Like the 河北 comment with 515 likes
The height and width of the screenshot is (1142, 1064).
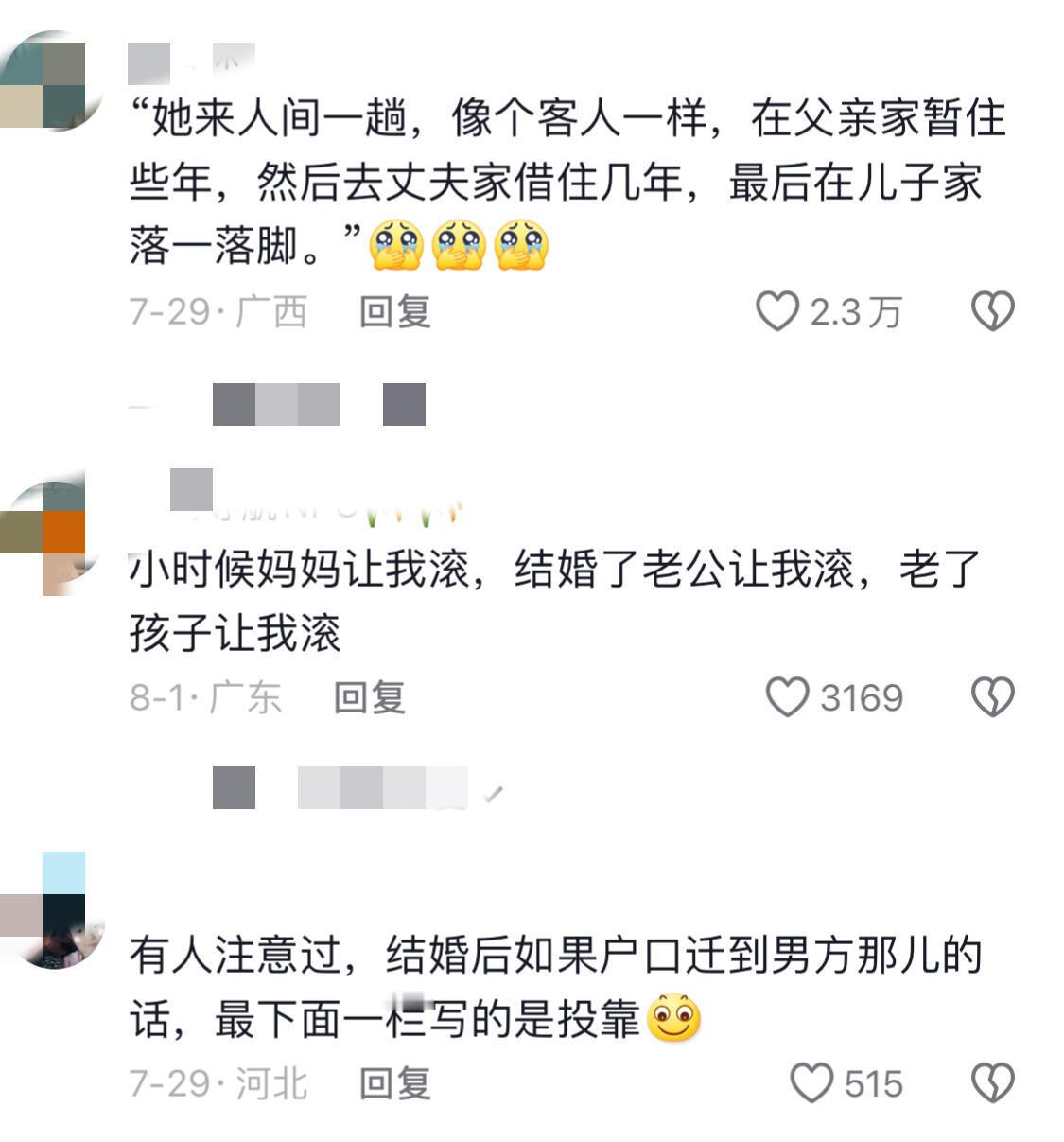pos(811,1083)
